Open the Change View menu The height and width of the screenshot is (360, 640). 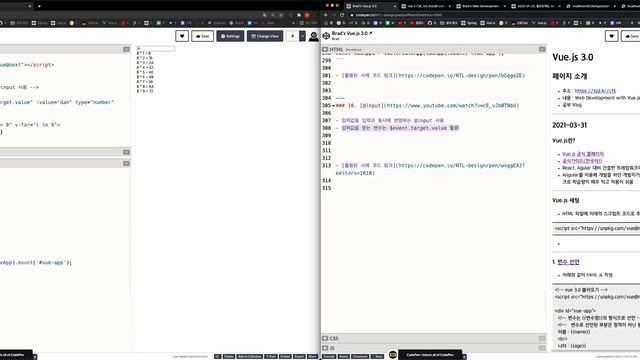click(x=265, y=36)
